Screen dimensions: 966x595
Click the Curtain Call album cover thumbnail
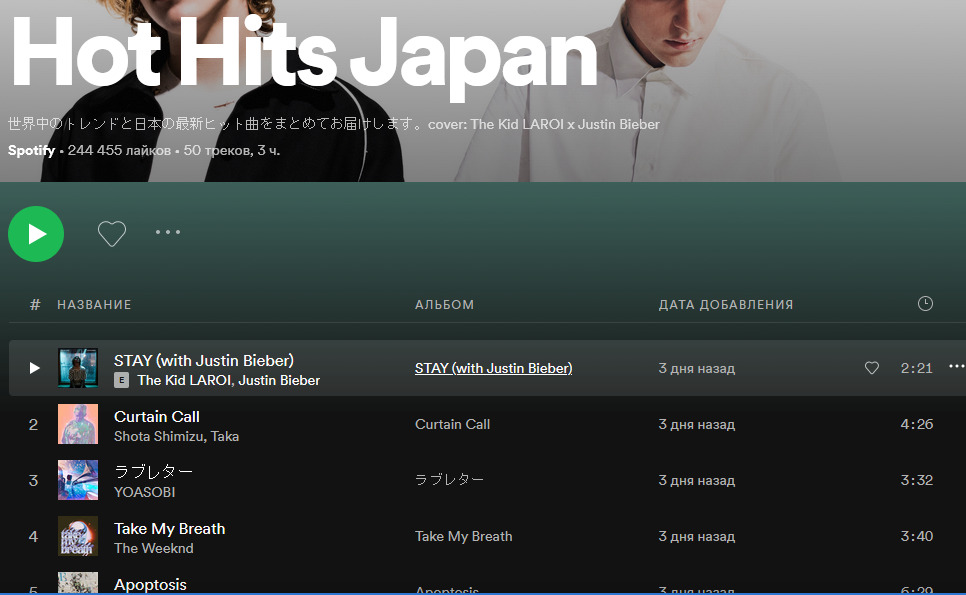point(78,424)
